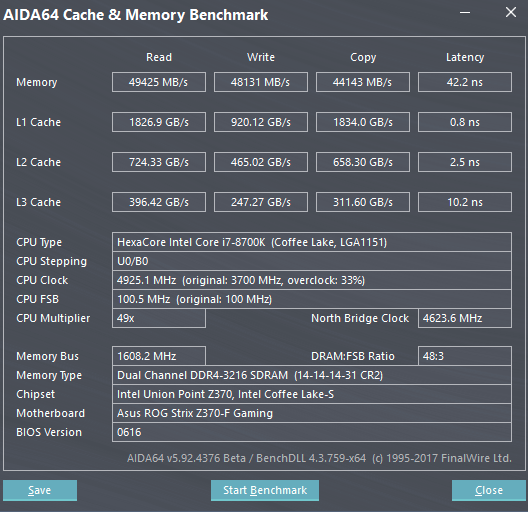Select the L1 Cache Read value

pyautogui.click(x=159, y=122)
